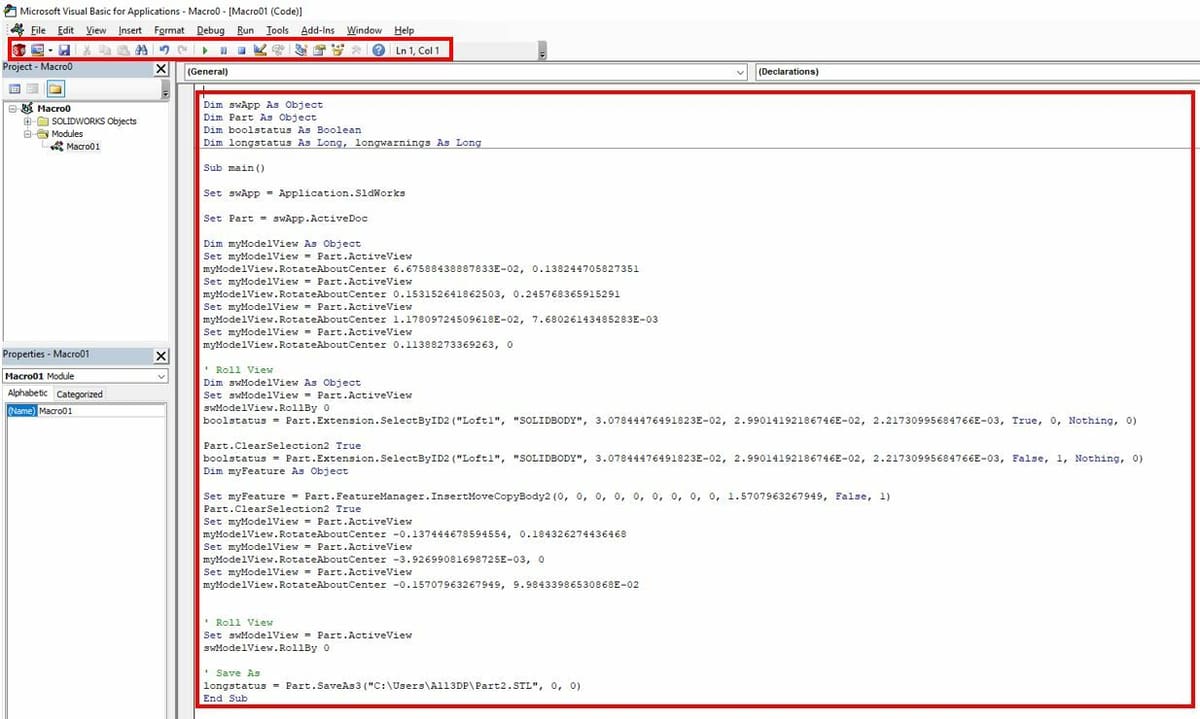
Task: Click the Undo toolbar icon
Action: tap(164, 50)
